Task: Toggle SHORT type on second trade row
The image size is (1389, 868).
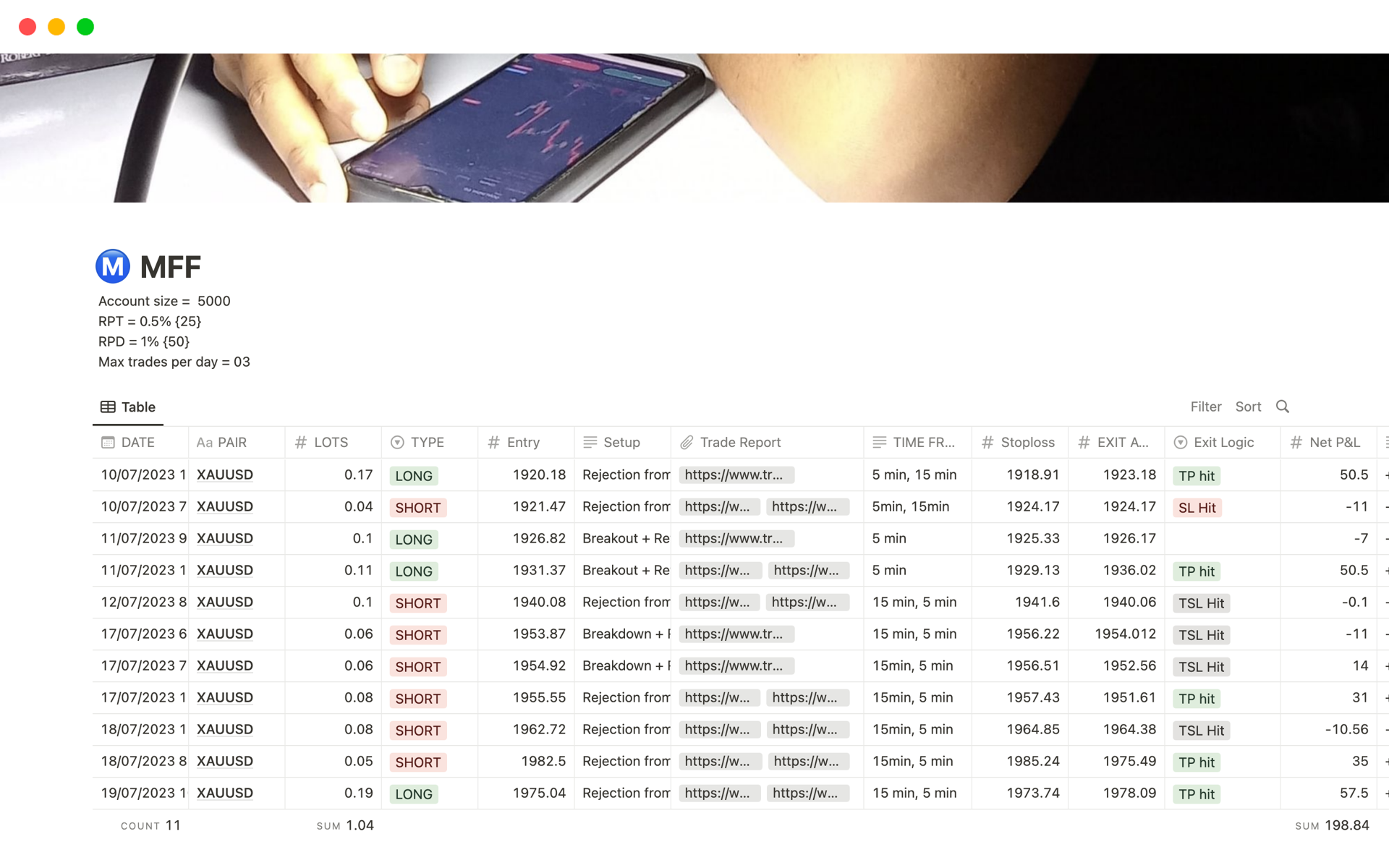Action: click(x=418, y=508)
